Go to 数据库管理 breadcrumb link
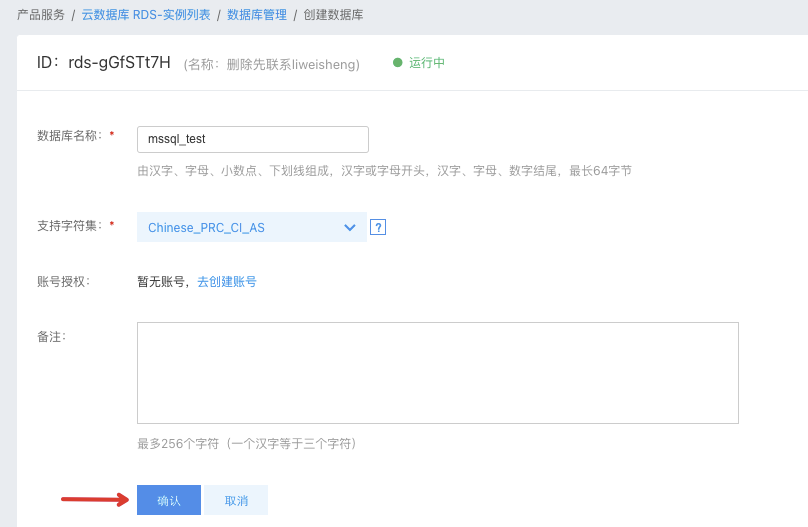 click(x=257, y=15)
